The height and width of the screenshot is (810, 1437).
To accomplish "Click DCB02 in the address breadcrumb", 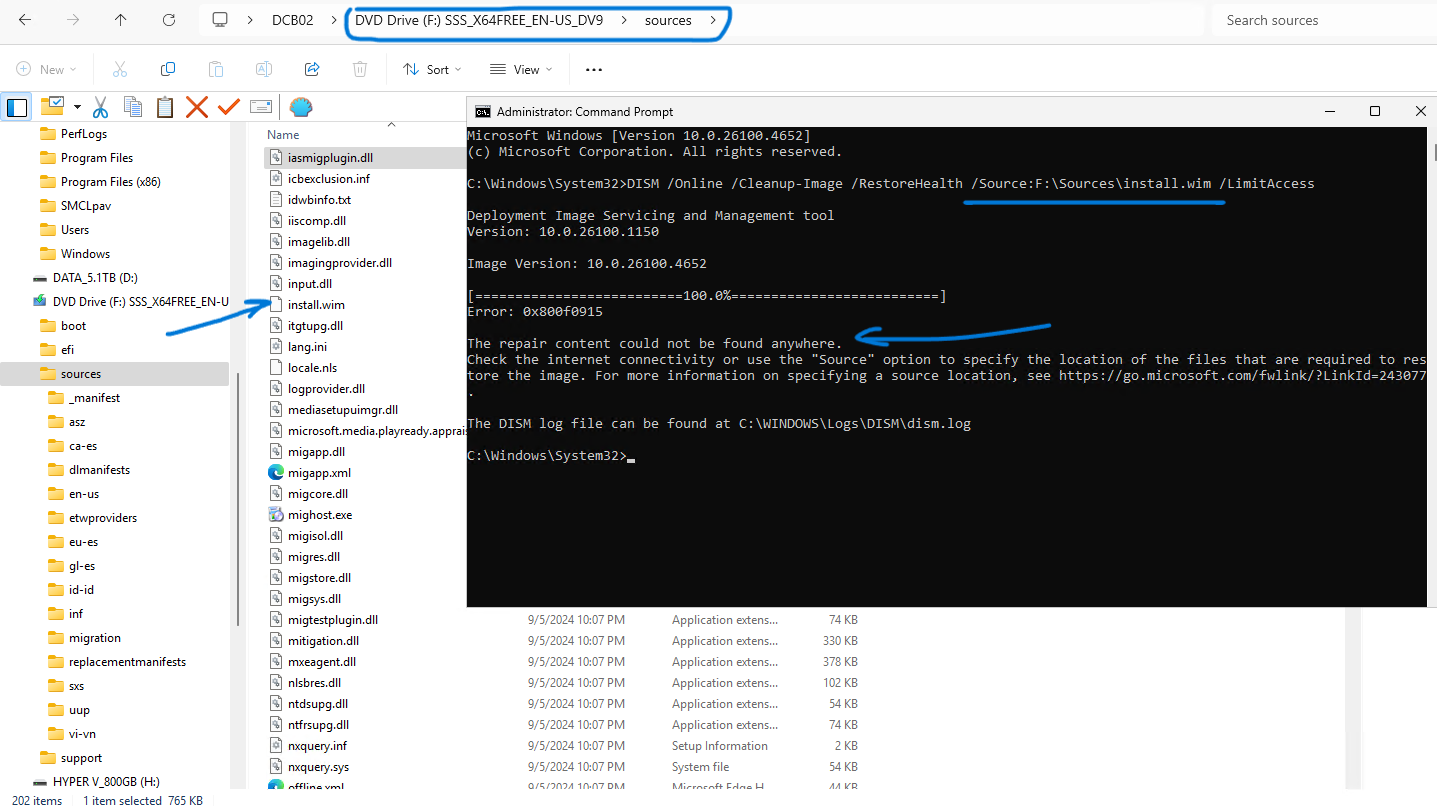I will 292,20.
